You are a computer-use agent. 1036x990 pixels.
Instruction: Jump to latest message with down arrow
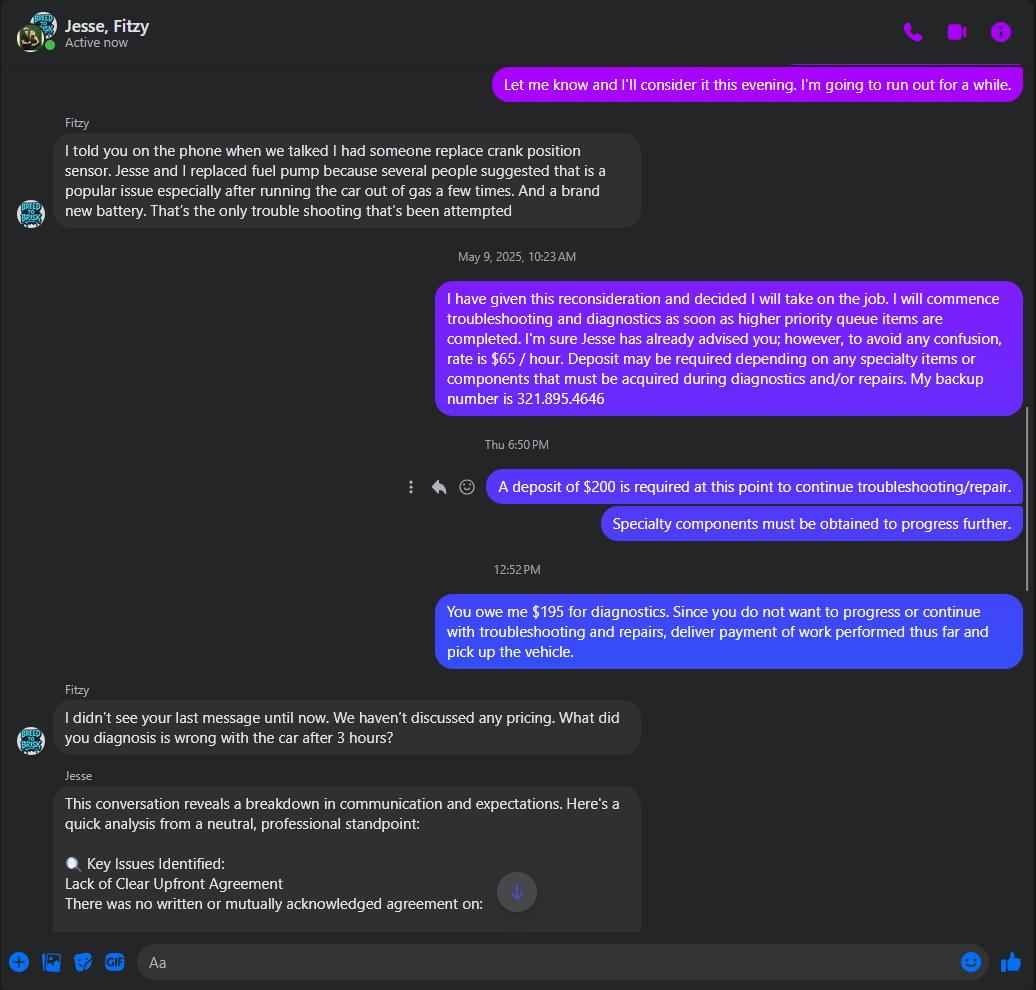517,892
